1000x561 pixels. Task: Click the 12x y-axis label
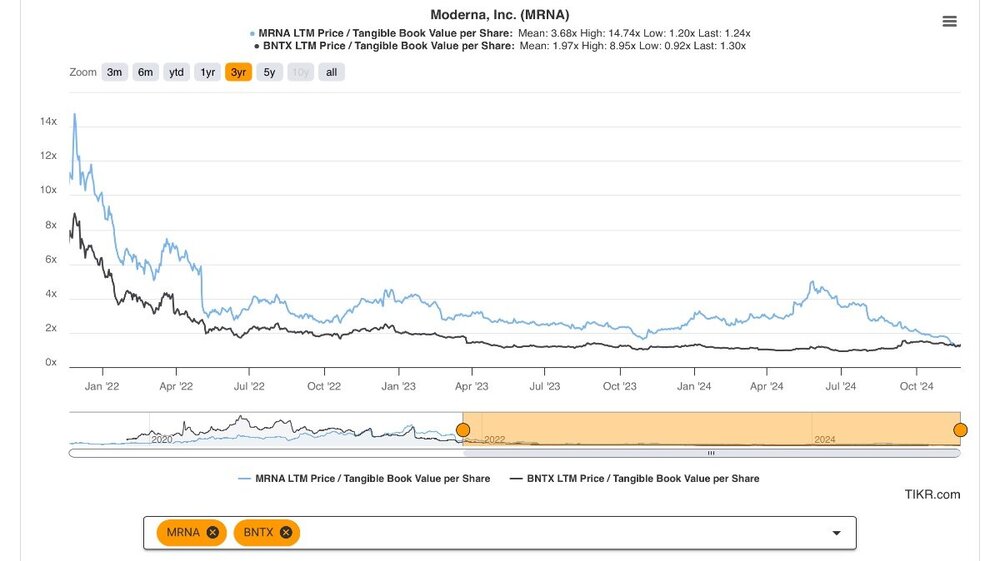tap(48, 156)
